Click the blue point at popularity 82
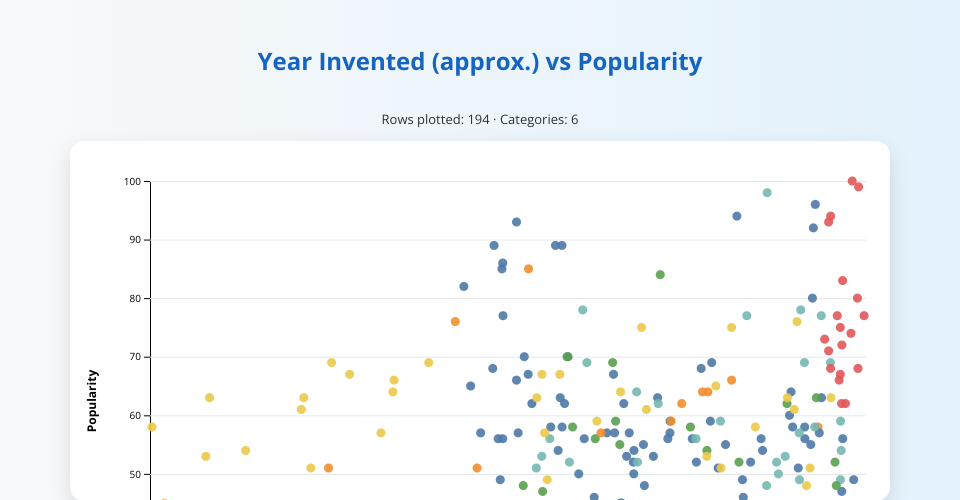960x500 pixels. (464, 287)
